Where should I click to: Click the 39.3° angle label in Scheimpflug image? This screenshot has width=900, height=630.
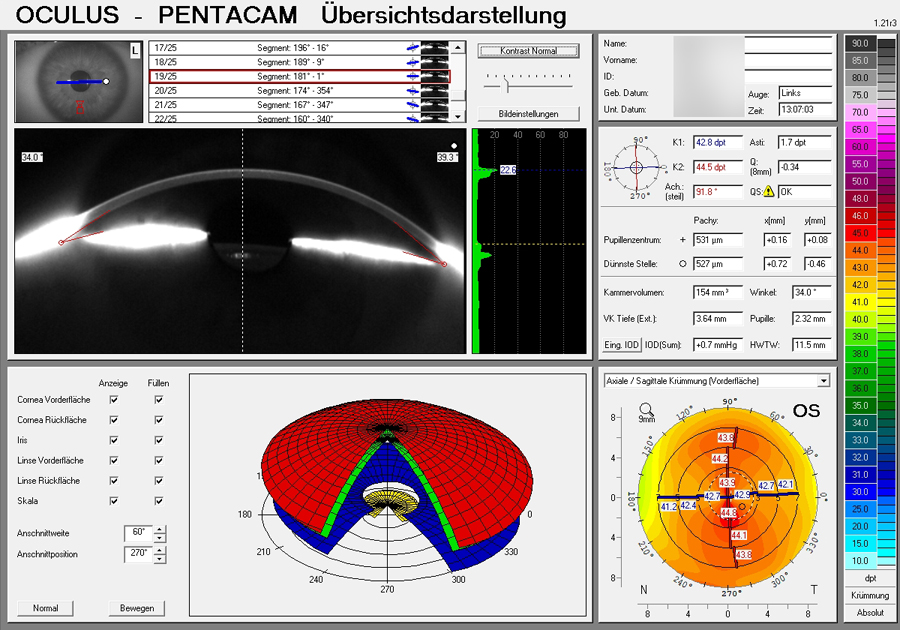point(448,157)
